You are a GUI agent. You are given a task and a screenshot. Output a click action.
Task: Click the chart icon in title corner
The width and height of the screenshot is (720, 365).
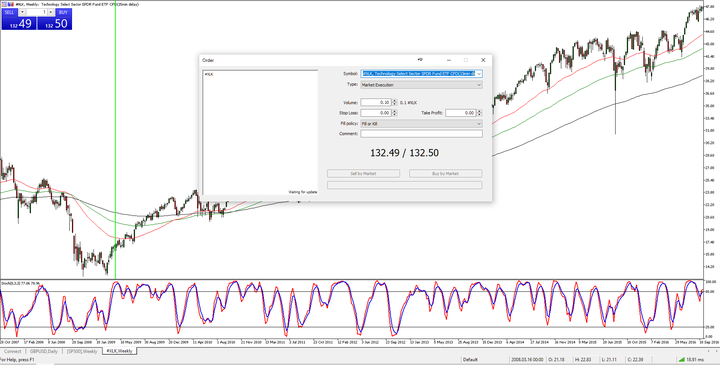click(x=5, y=4)
